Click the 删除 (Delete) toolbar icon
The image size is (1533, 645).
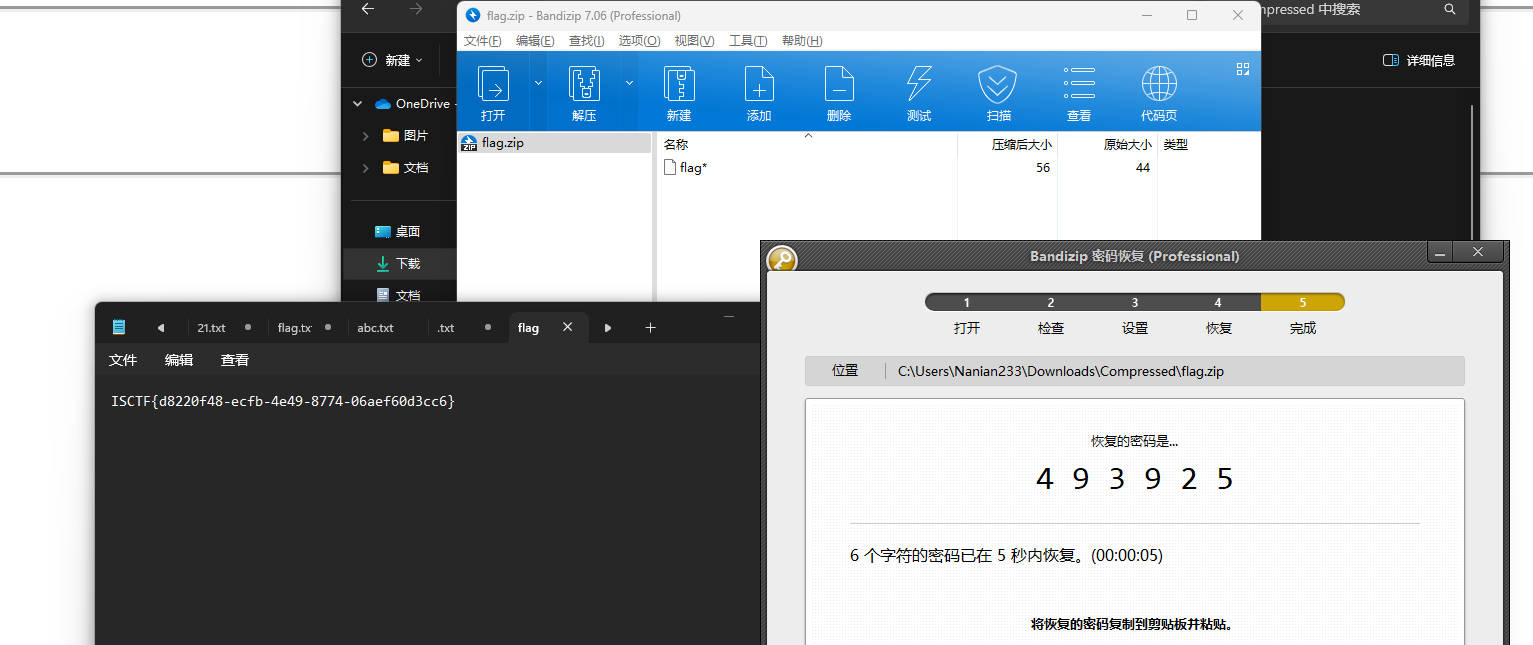(x=839, y=84)
